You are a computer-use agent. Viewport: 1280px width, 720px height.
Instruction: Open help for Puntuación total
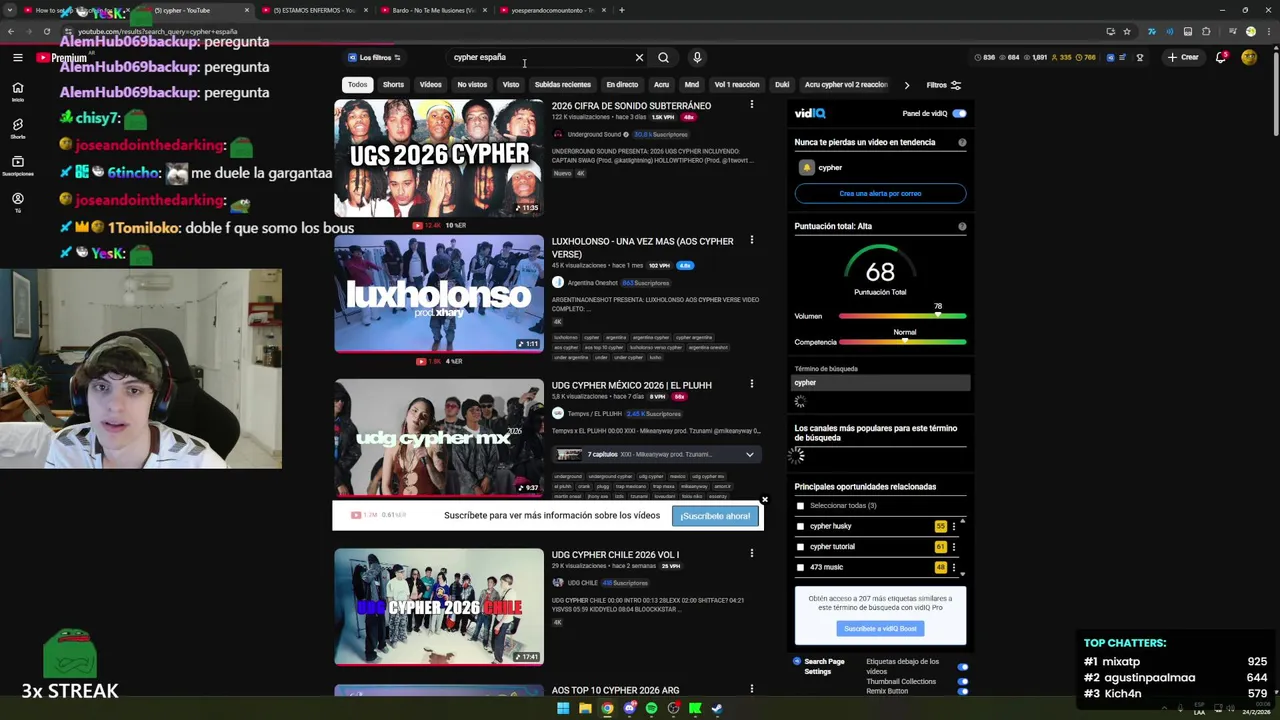pyautogui.click(x=962, y=226)
